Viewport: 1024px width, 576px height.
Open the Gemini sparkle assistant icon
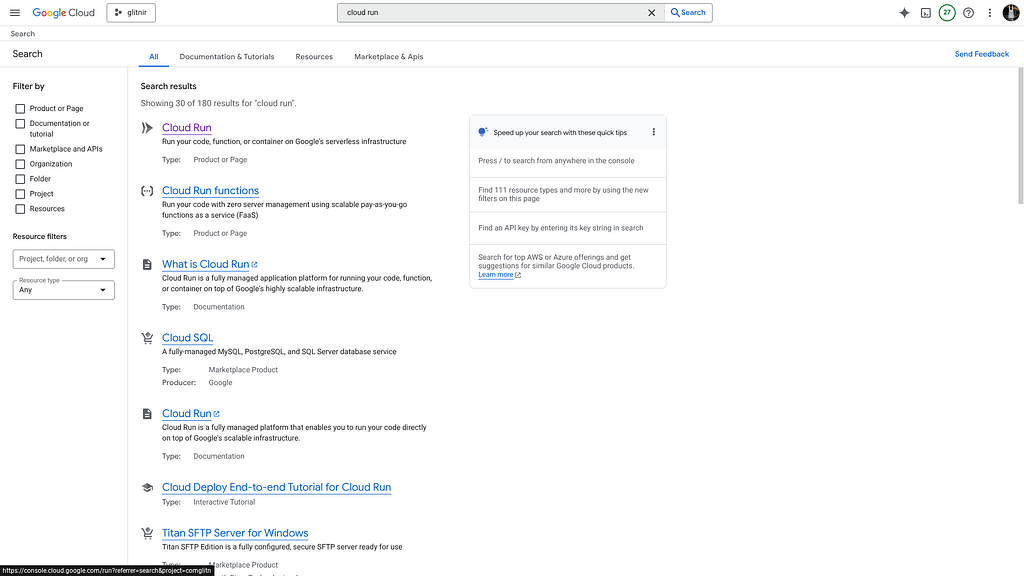coord(904,12)
